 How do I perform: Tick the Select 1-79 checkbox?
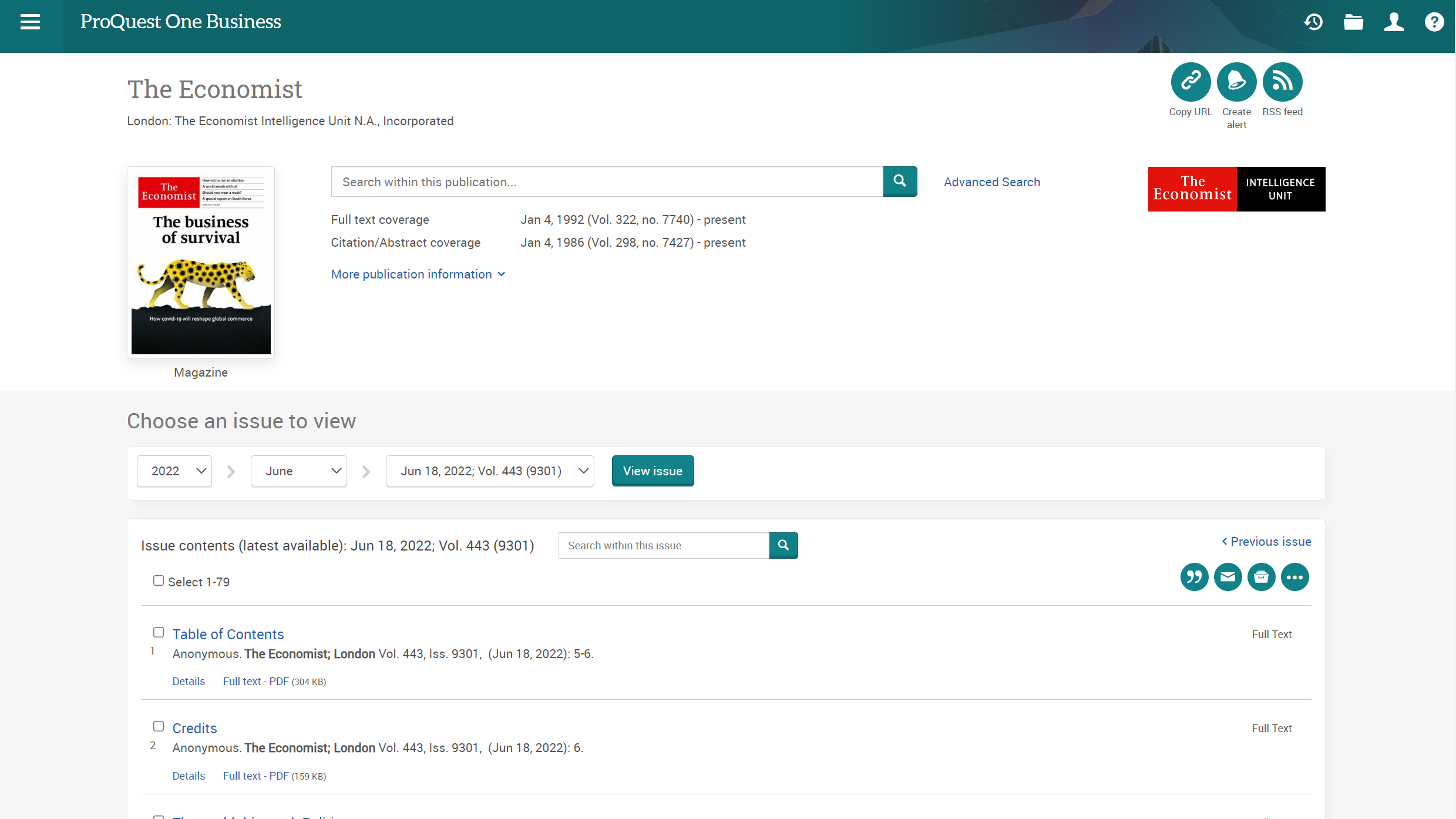[159, 580]
